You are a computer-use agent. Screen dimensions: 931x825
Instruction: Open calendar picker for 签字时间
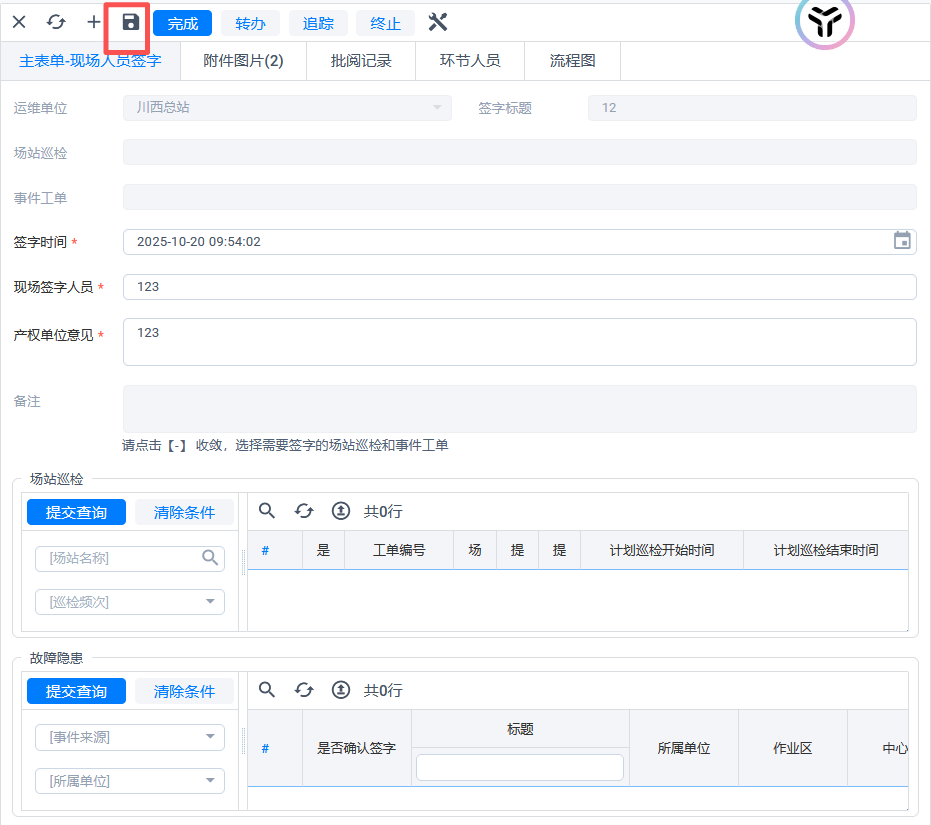(x=901, y=241)
